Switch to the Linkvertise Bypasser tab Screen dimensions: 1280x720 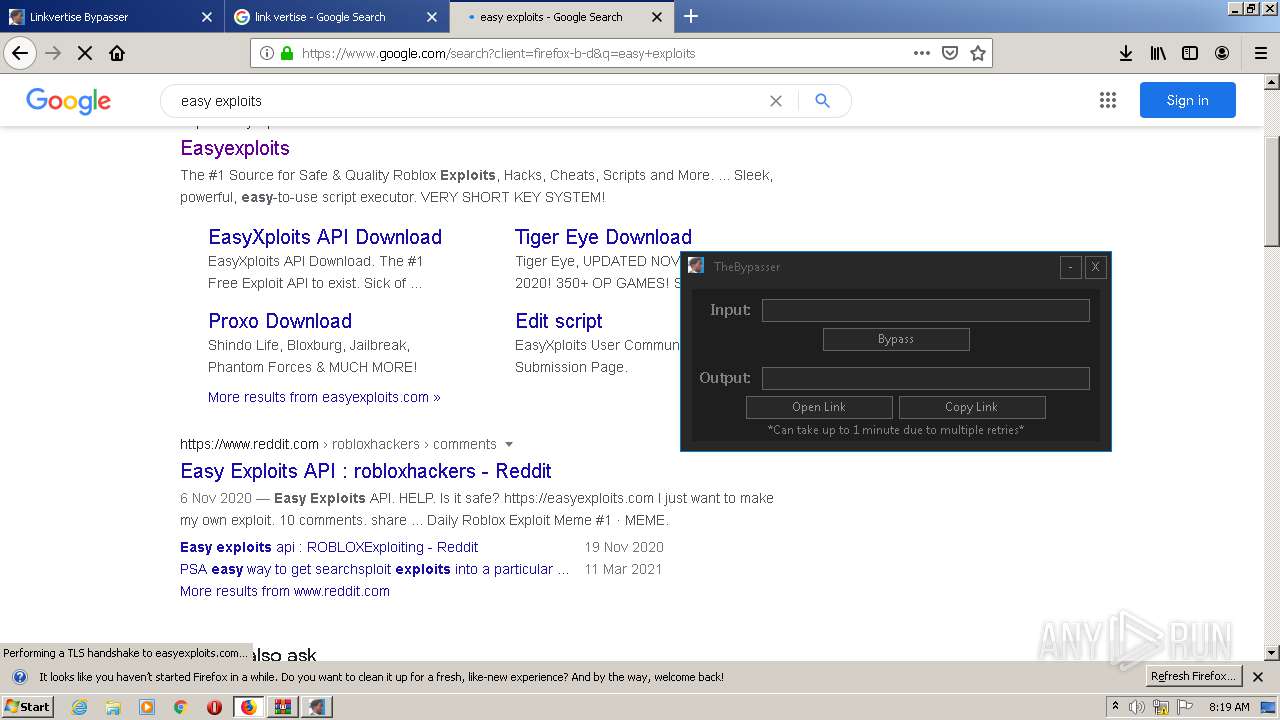110,17
